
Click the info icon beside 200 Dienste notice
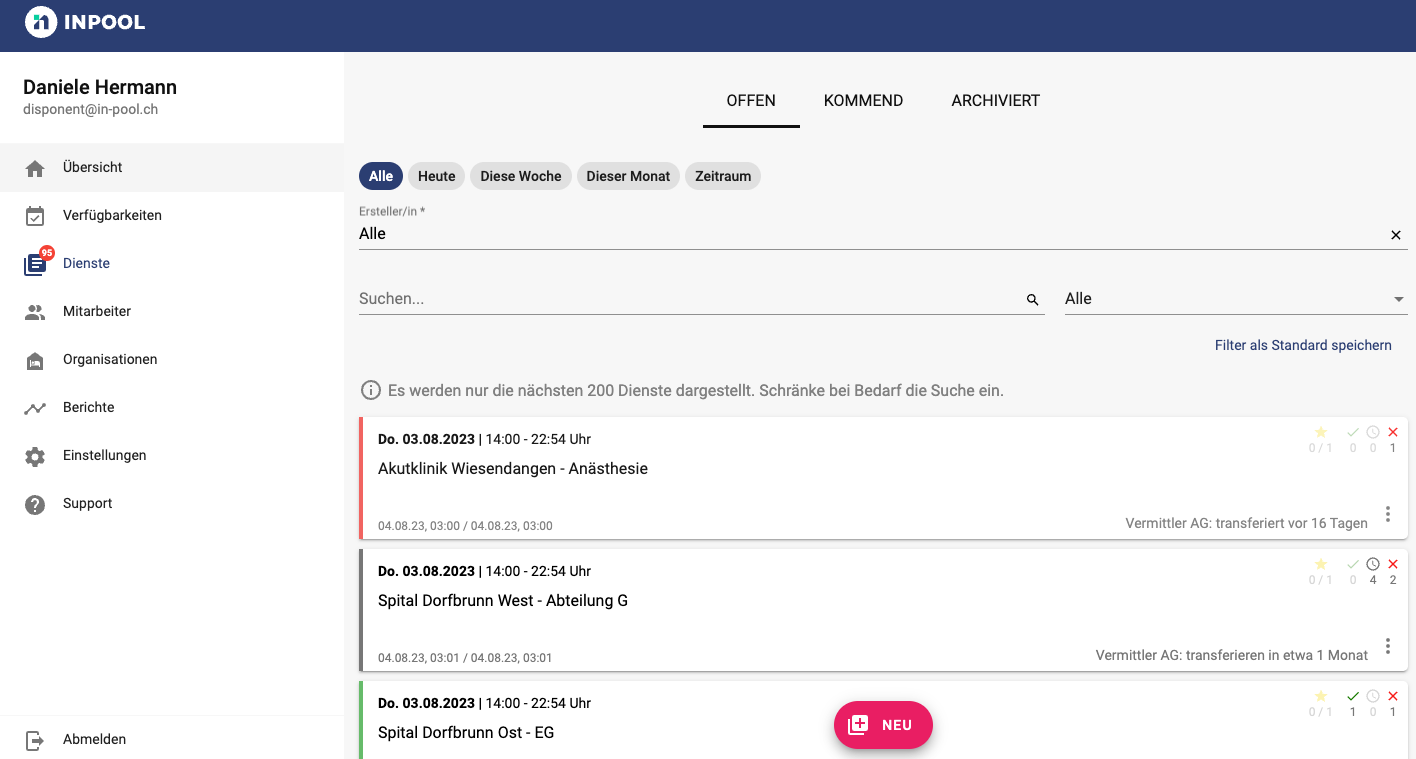pos(370,390)
